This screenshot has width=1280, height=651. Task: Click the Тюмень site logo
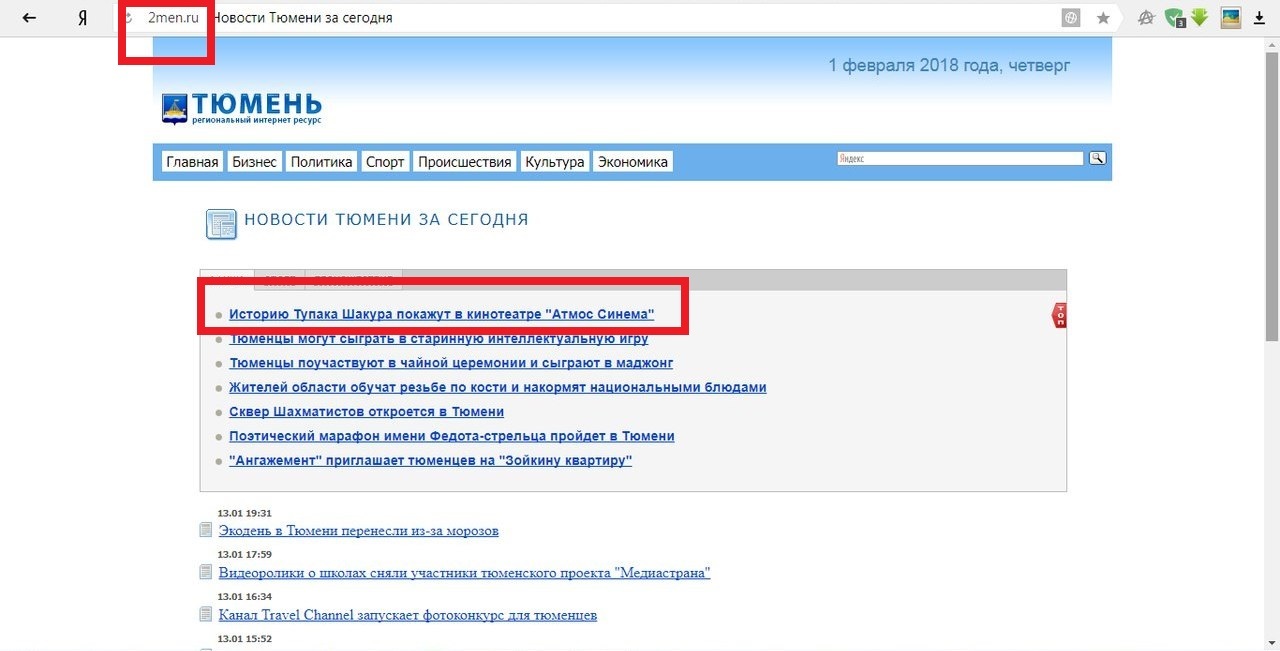[x=242, y=108]
